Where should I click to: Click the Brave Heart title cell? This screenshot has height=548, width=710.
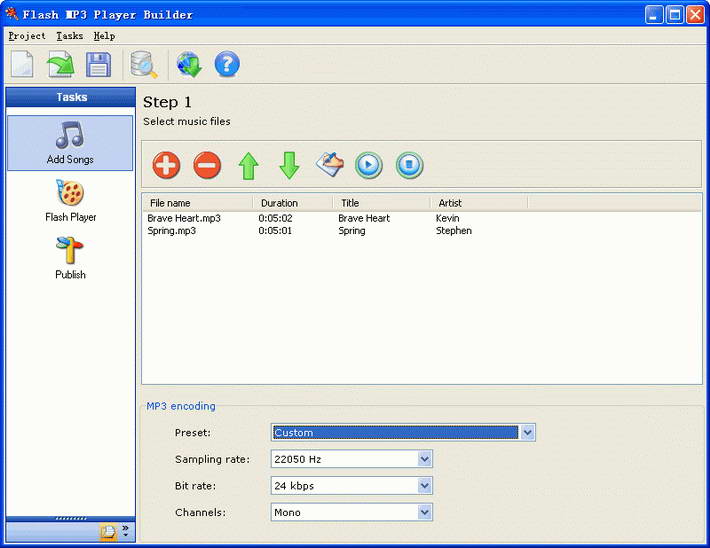(x=364, y=218)
